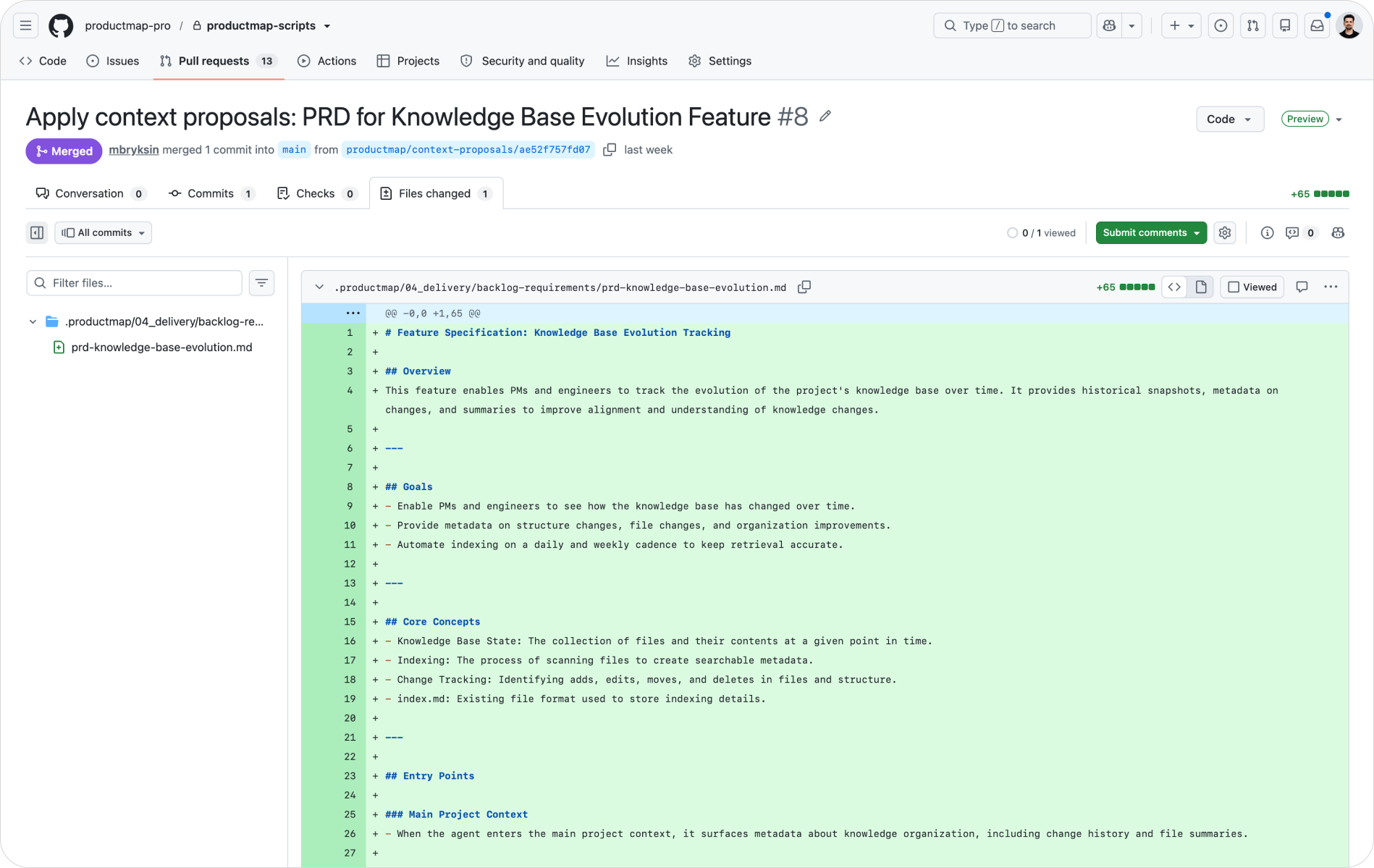This screenshot has height=868, width=1374.
Task: Open the notifications inbox
Action: [x=1317, y=25]
